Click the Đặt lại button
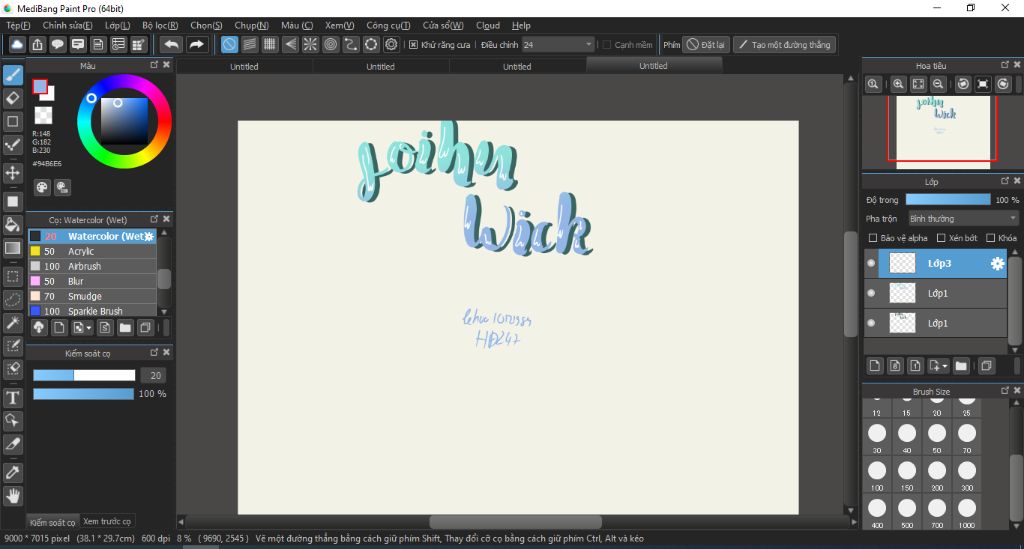This screenshot has width=1024, height=549. click(706, 44)
